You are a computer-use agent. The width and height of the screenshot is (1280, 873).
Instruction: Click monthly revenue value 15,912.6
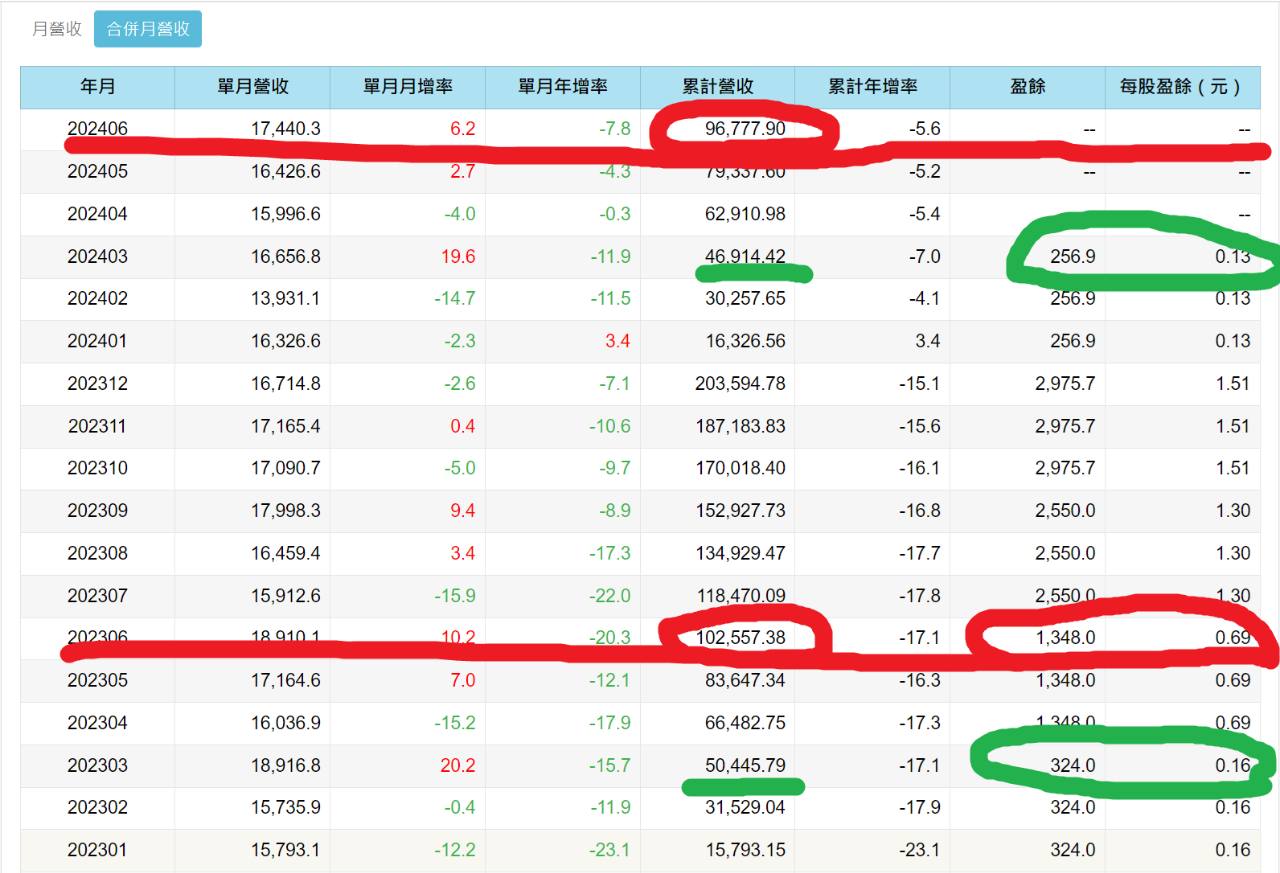click(286, 595)
